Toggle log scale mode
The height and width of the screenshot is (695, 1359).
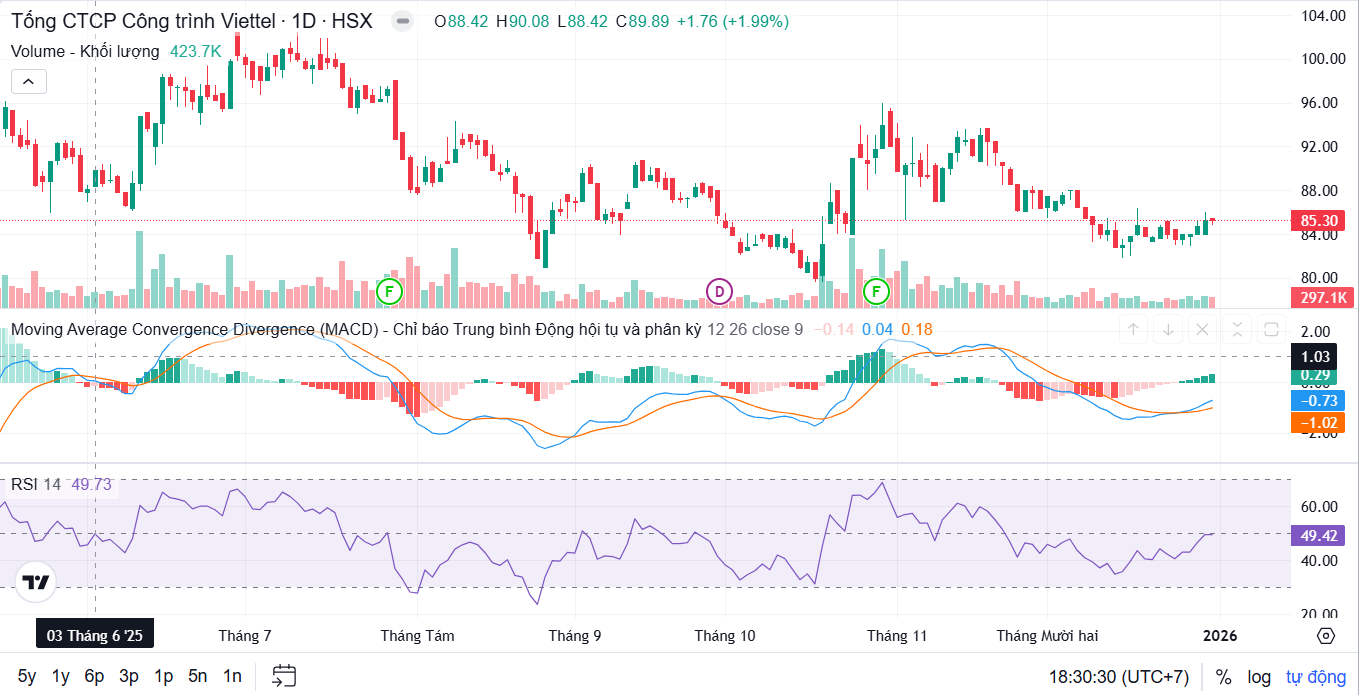point(1259,677)
